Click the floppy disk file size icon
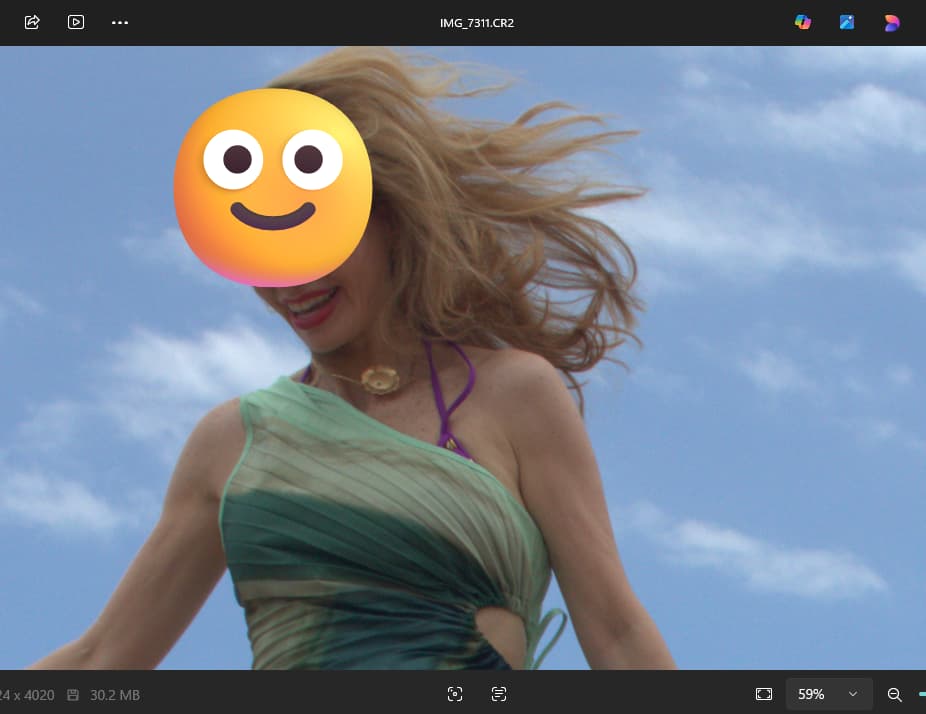 pos(73,694)
